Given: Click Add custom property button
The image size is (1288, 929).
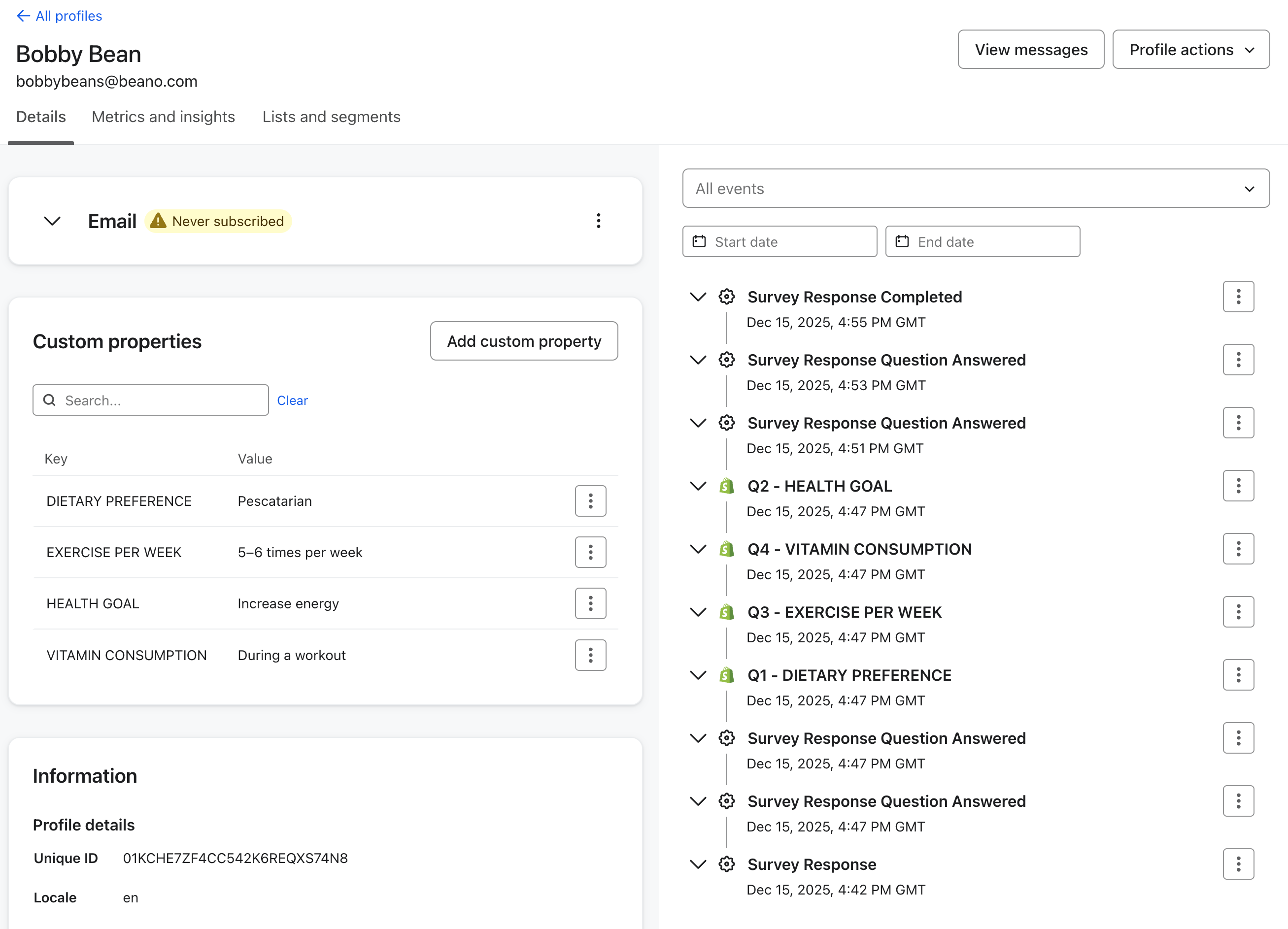Looking at the screenshot, I should (x=524, y=341).
